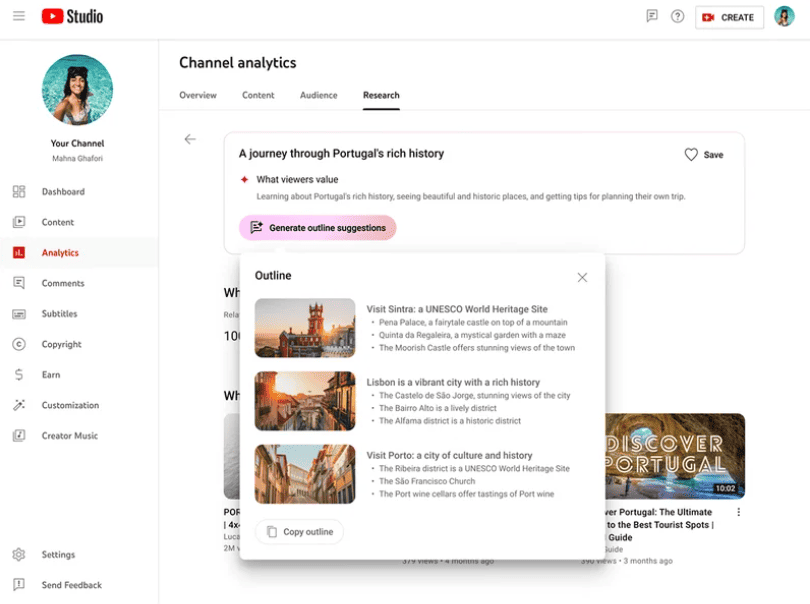This screenshot has width=810, height=604.
Task: Click the back arrow beside the topic card
Action: tap(190, 139)
